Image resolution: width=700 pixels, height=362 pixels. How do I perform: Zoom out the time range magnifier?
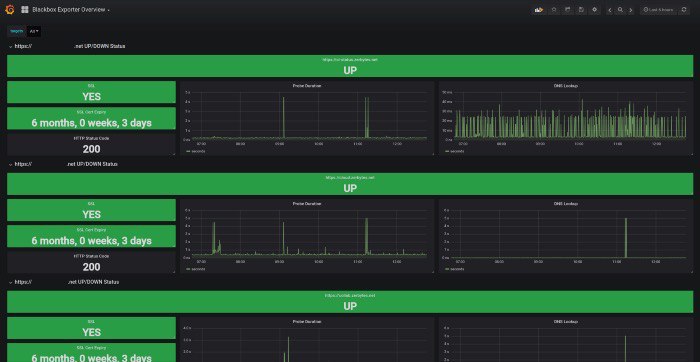tap(620, 10)
